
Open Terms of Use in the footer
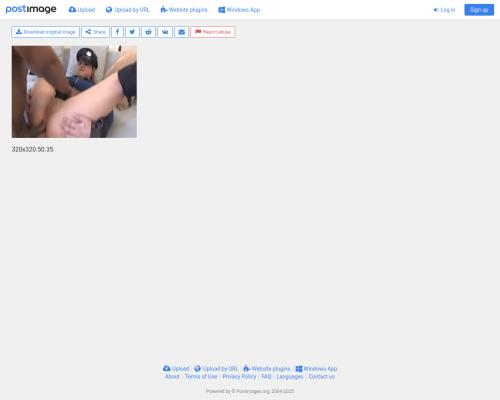coord(201,376)
